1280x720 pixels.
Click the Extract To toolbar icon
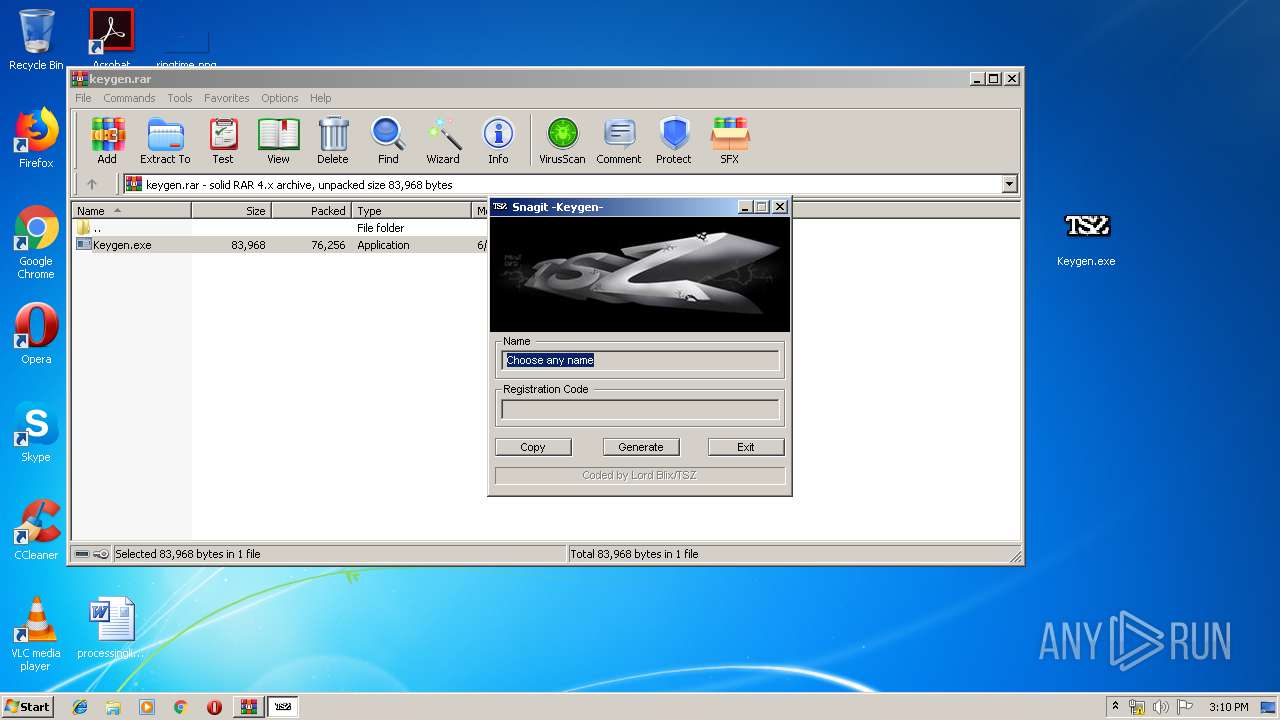tap(165, 140)
